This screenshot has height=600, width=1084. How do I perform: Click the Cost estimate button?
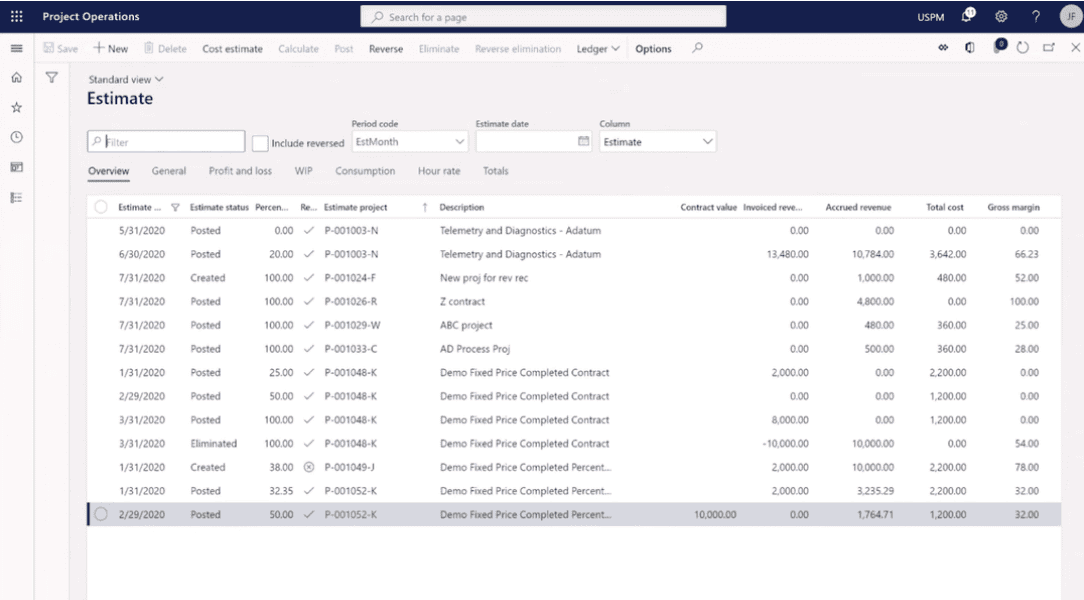click(x=232, y=49)
